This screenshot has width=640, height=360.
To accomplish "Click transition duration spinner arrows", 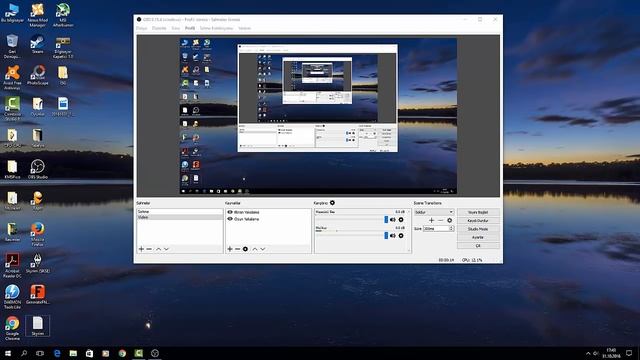I will tap(451, 229).
